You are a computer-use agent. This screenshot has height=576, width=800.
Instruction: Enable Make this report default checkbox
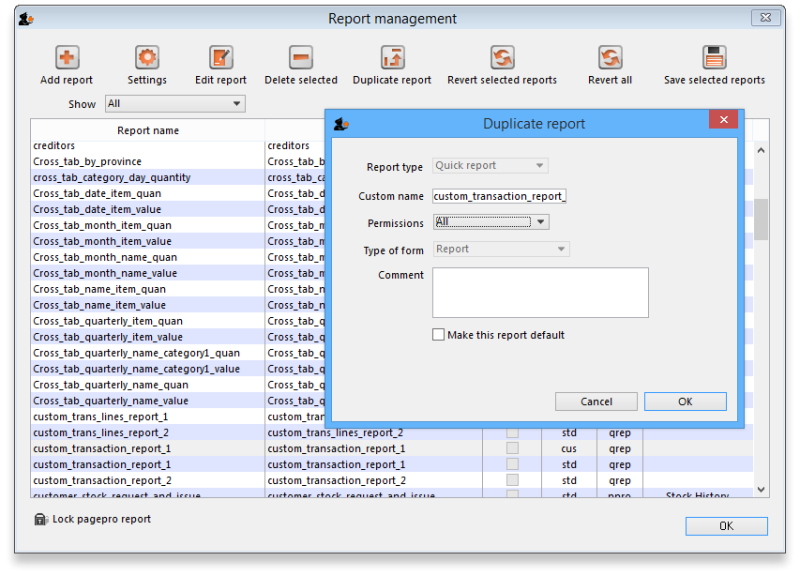pyautogui.click(x=438, y=335)
